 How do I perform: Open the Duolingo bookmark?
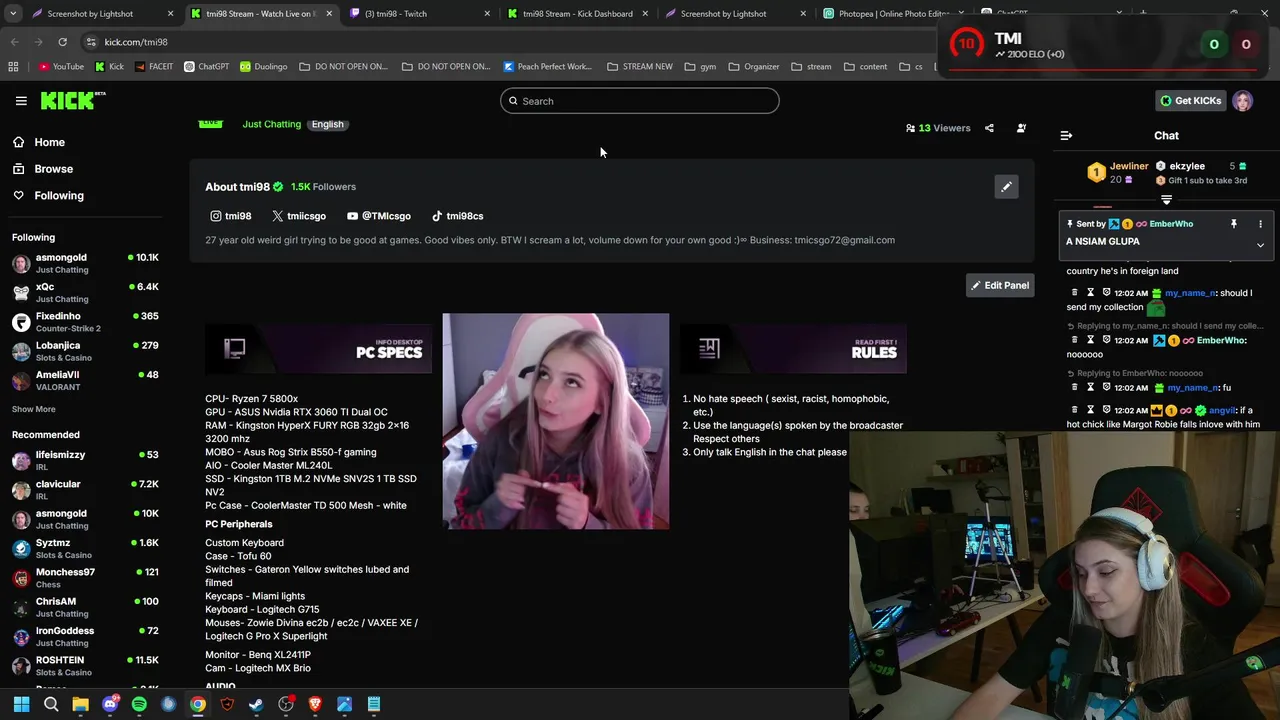pos(263,67)
